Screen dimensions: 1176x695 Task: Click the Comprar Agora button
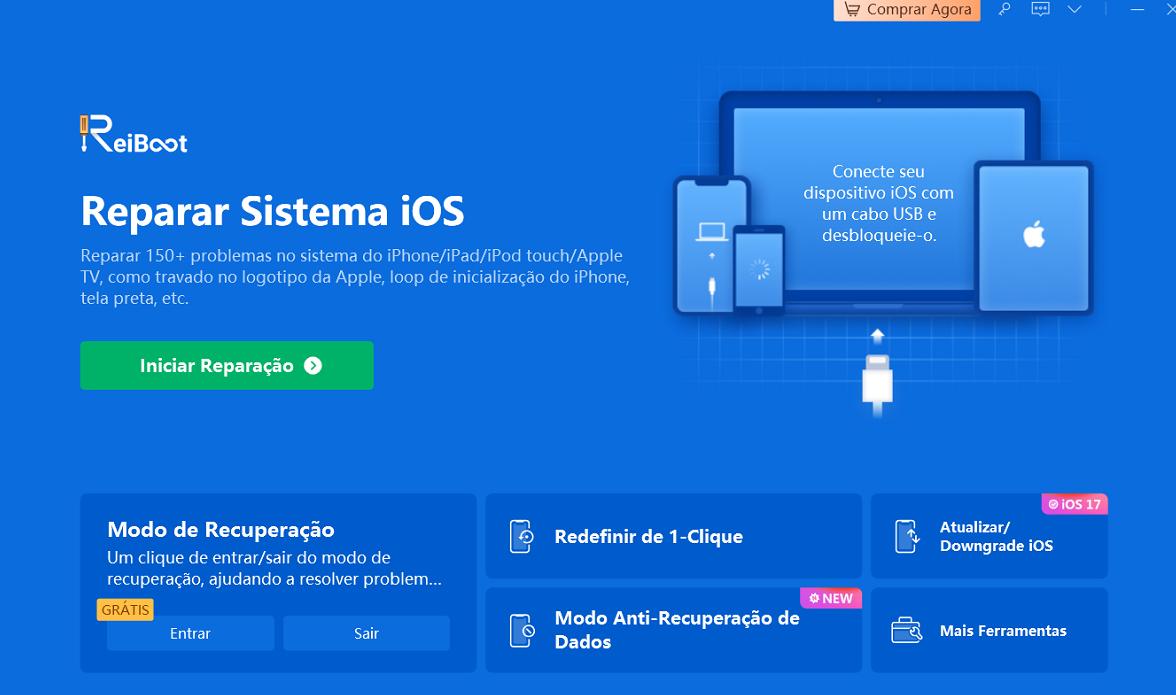[x=907, y=10]
